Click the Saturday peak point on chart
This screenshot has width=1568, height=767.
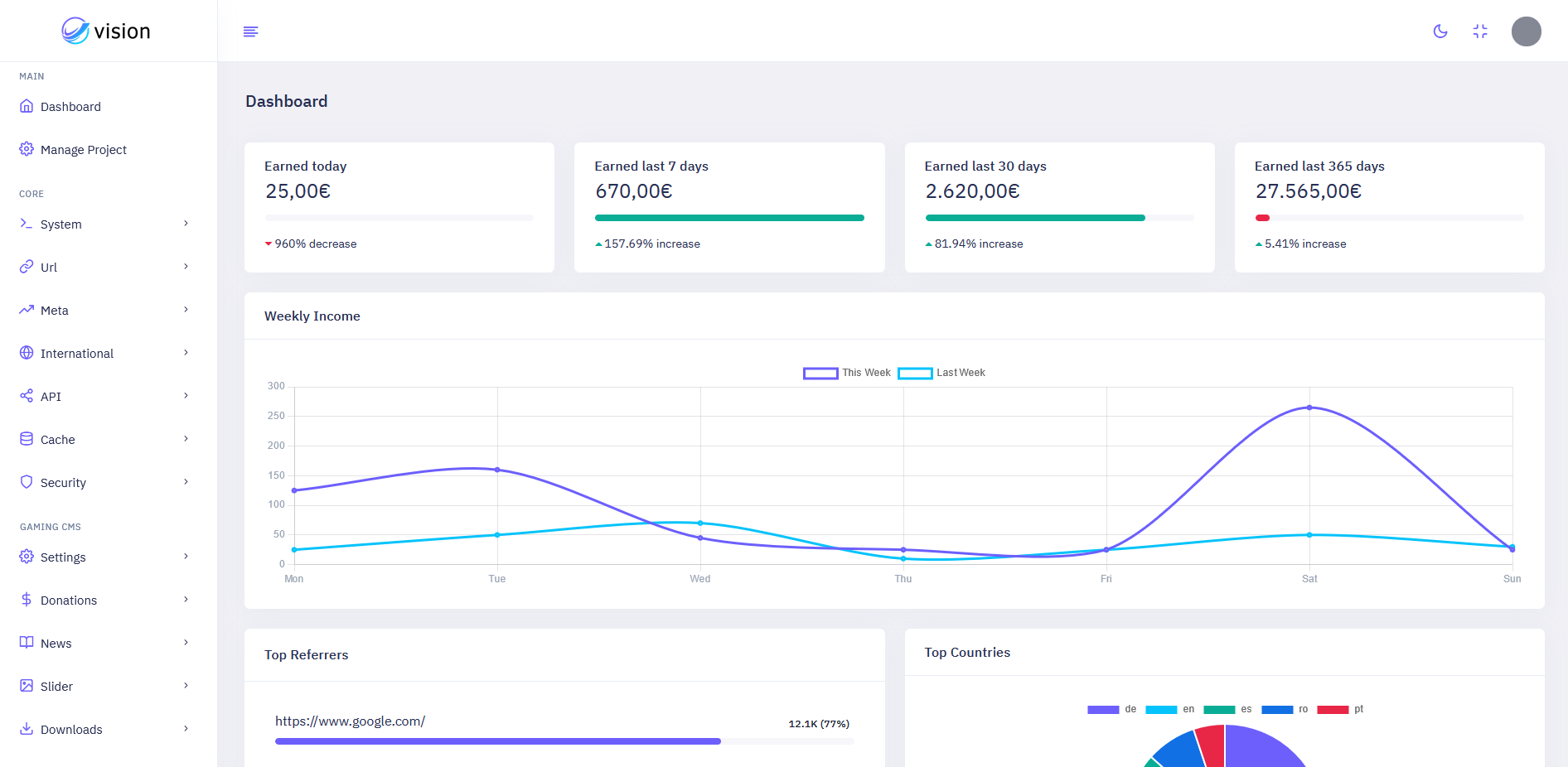click(1309, 408)
